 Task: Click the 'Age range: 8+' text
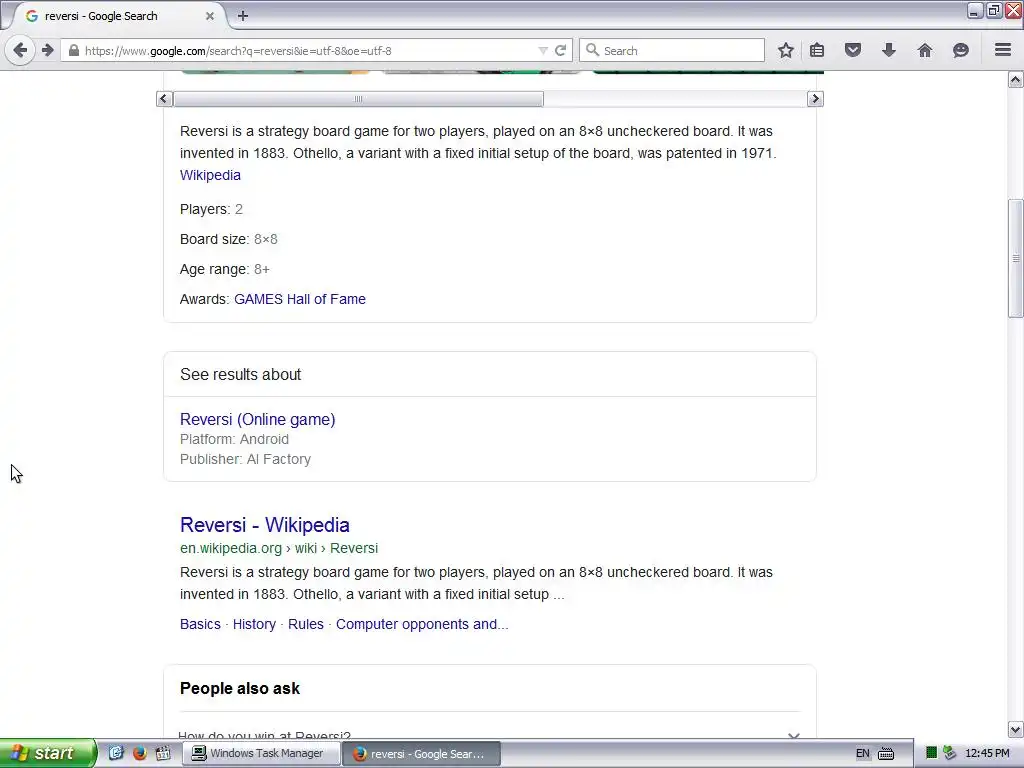225,269
